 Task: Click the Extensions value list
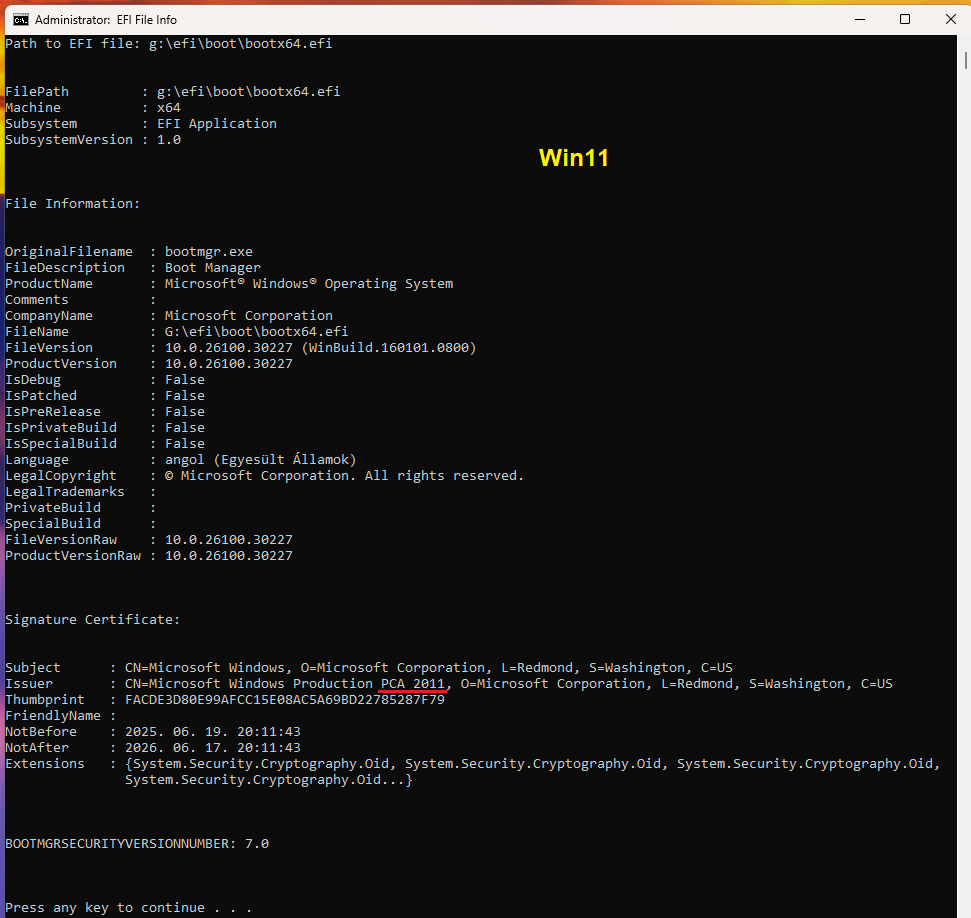tap(533, 772)
